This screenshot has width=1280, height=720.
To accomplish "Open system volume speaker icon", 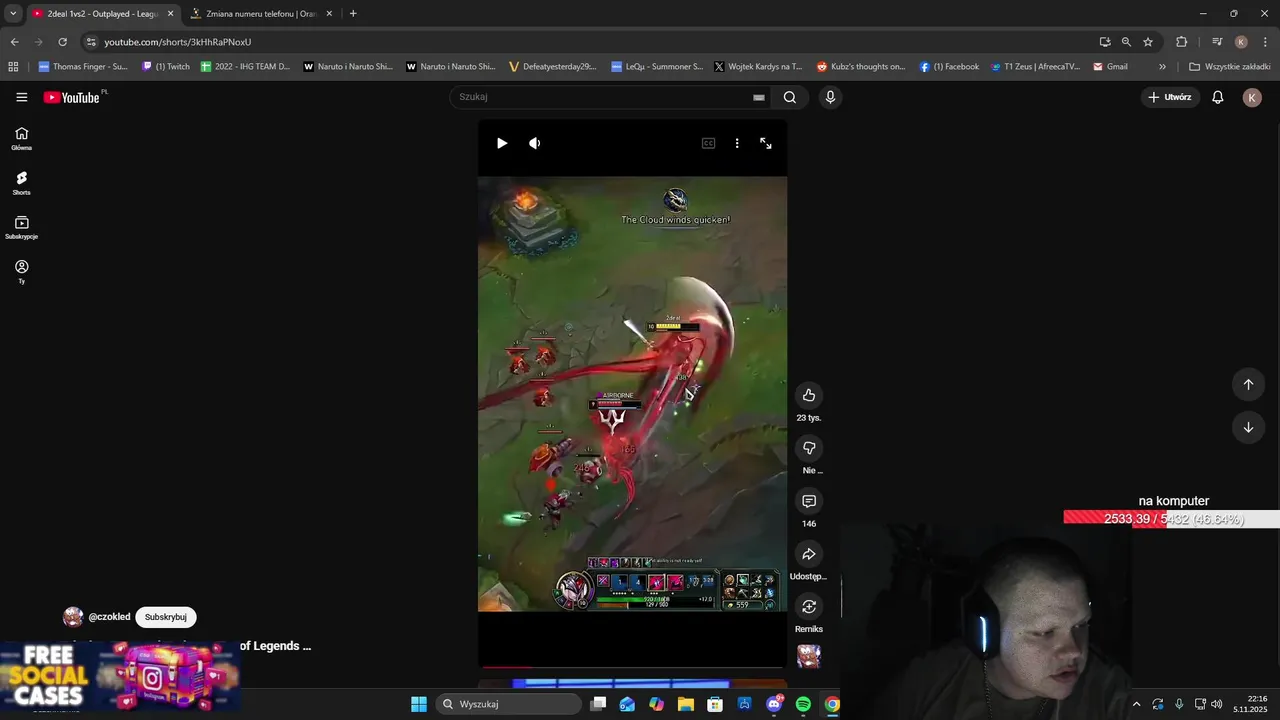I will tap(1217, 704).
